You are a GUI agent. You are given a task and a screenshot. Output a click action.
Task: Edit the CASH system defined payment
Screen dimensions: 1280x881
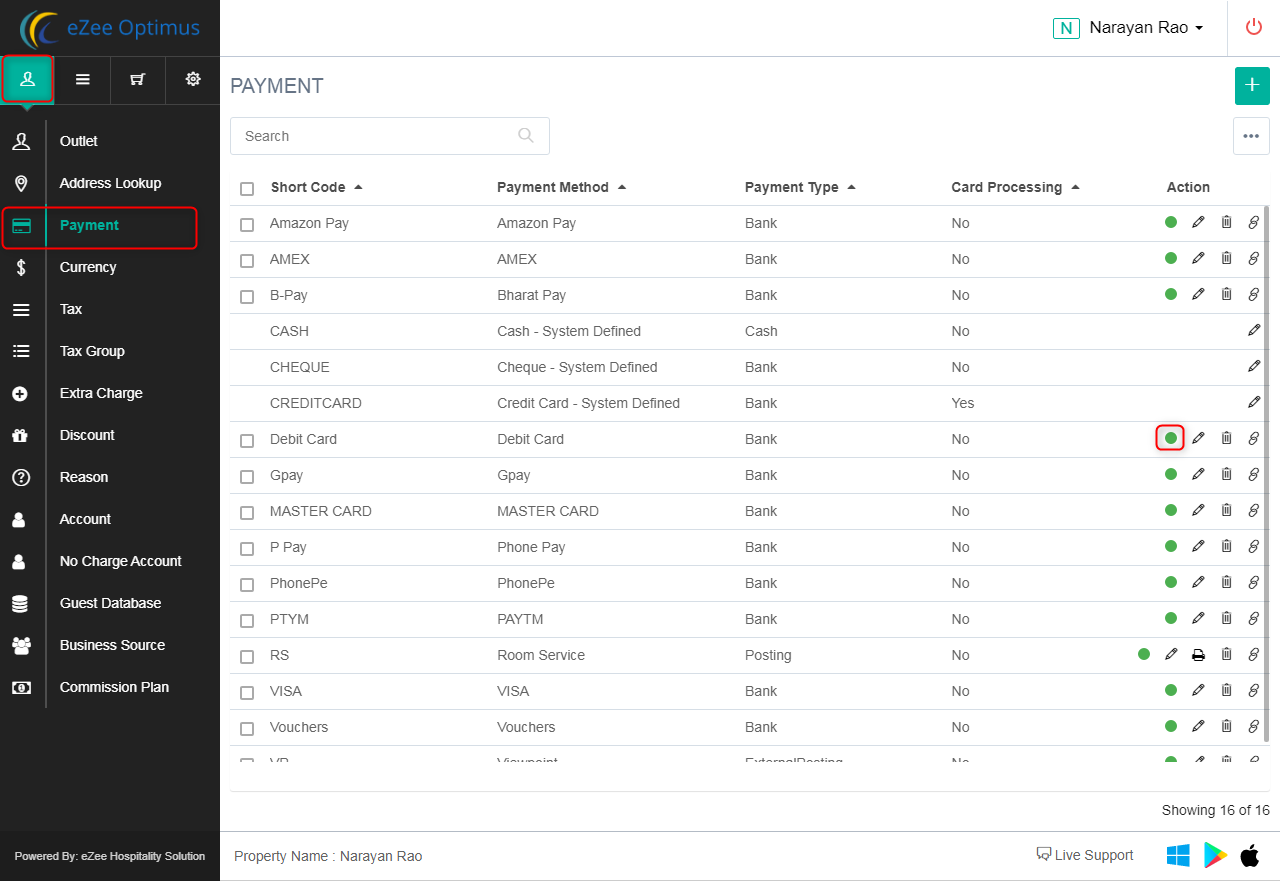pyautogui.click(x=1254, y=331)
